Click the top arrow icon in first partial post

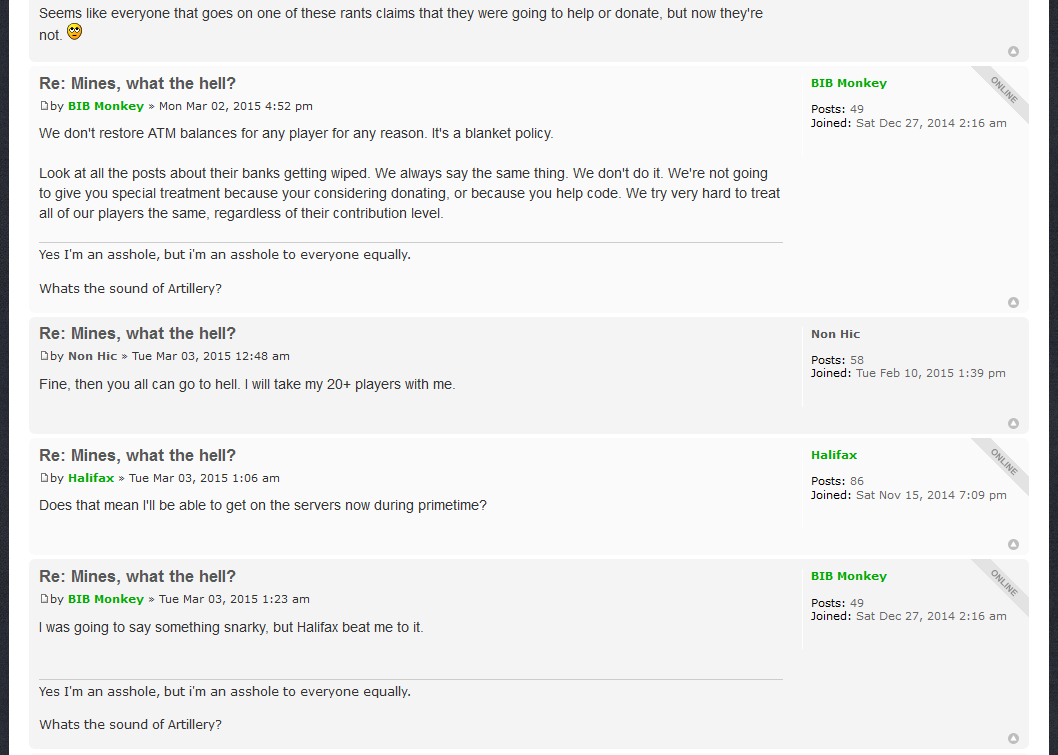coord(1013,52)
